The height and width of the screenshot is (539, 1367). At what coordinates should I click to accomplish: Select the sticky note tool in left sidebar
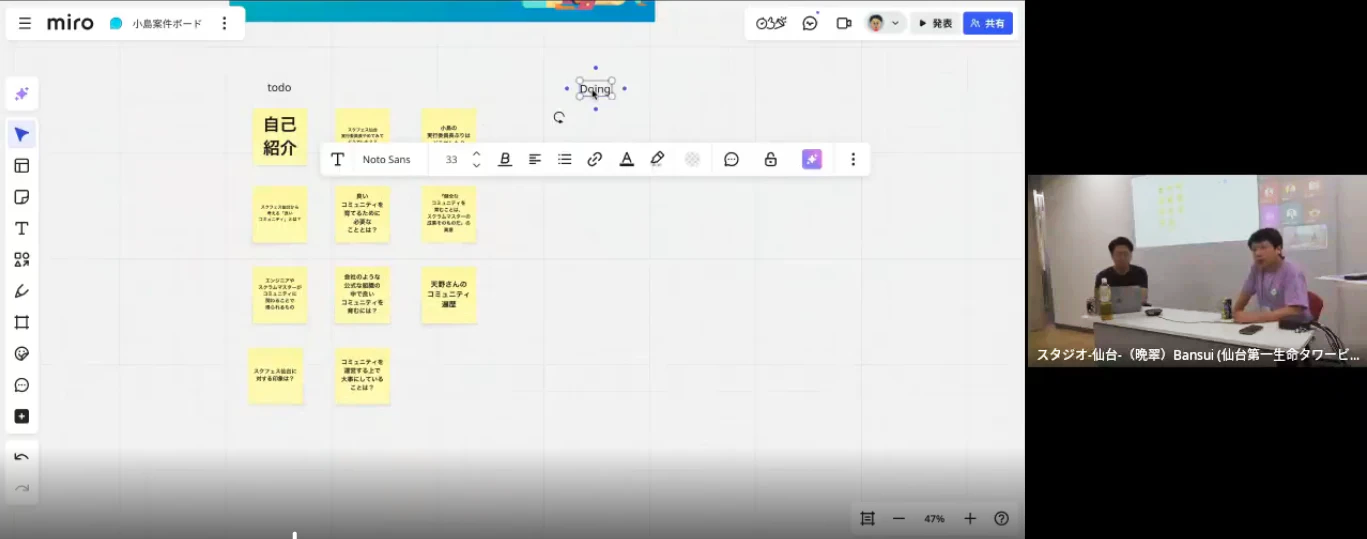click(x=21, y=197)
